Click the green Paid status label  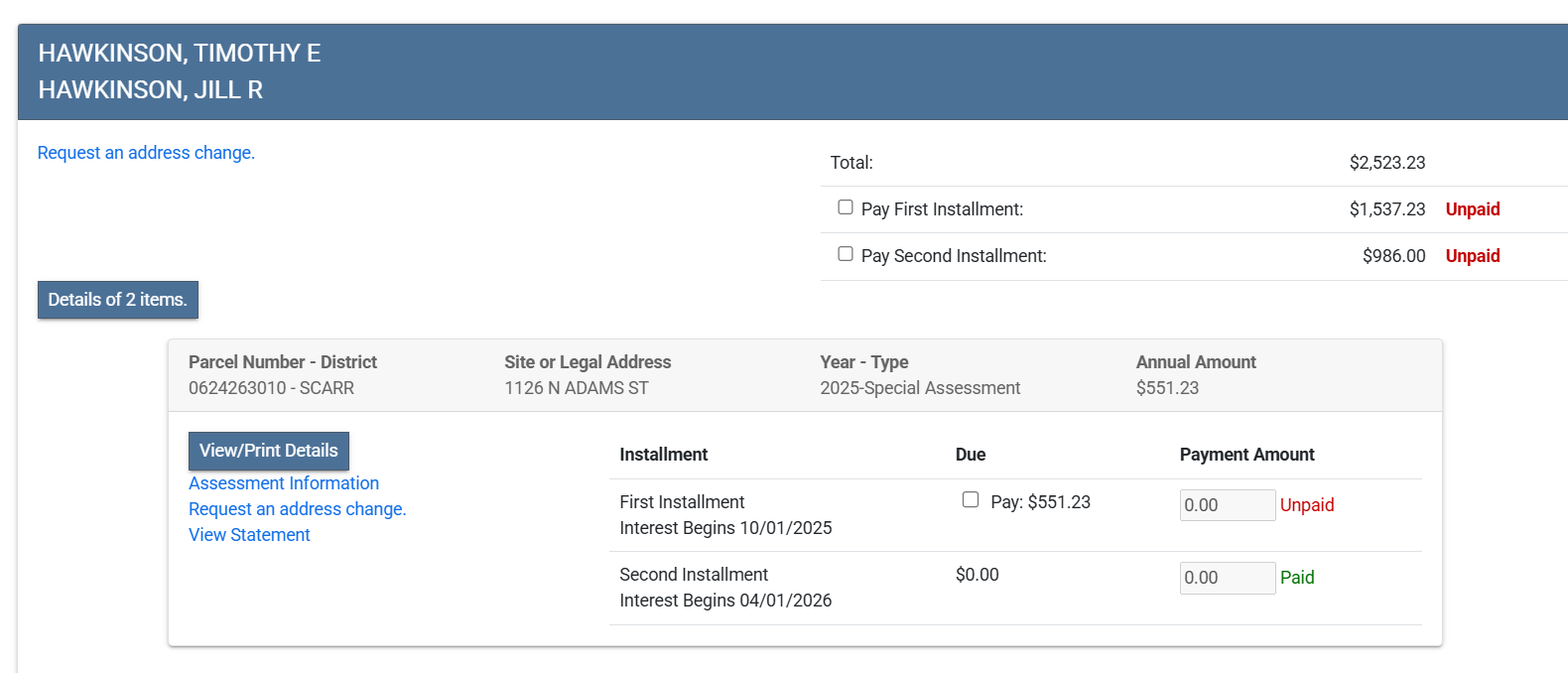pyautogui.click(x=1297, y=578)
